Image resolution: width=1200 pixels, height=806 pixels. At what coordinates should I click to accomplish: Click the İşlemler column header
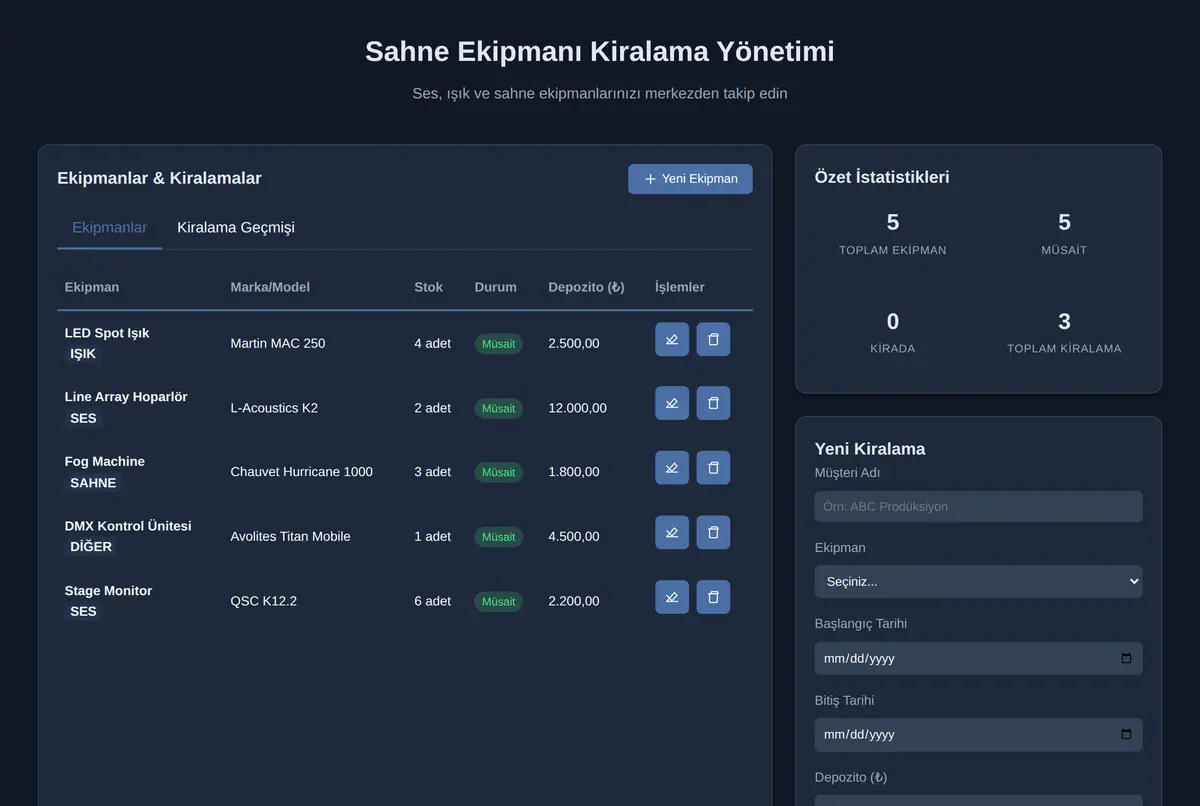click(x=680, y=287)
